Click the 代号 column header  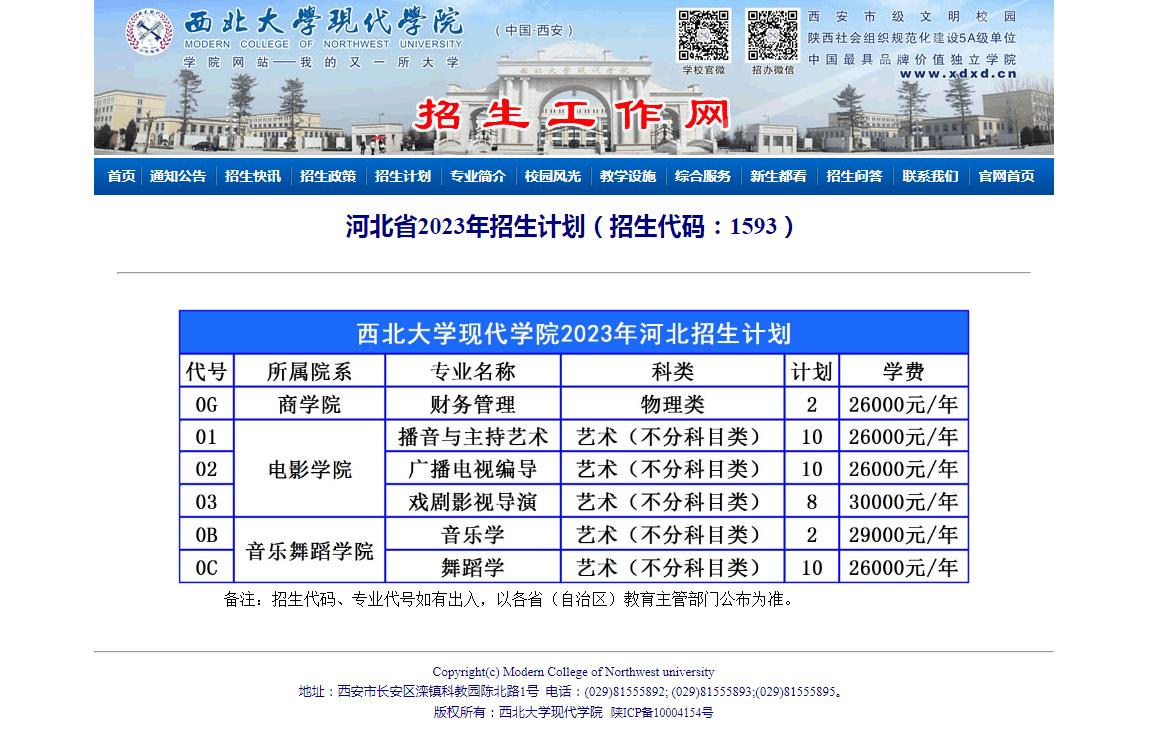pyautogui.click(x=206, y=372)
